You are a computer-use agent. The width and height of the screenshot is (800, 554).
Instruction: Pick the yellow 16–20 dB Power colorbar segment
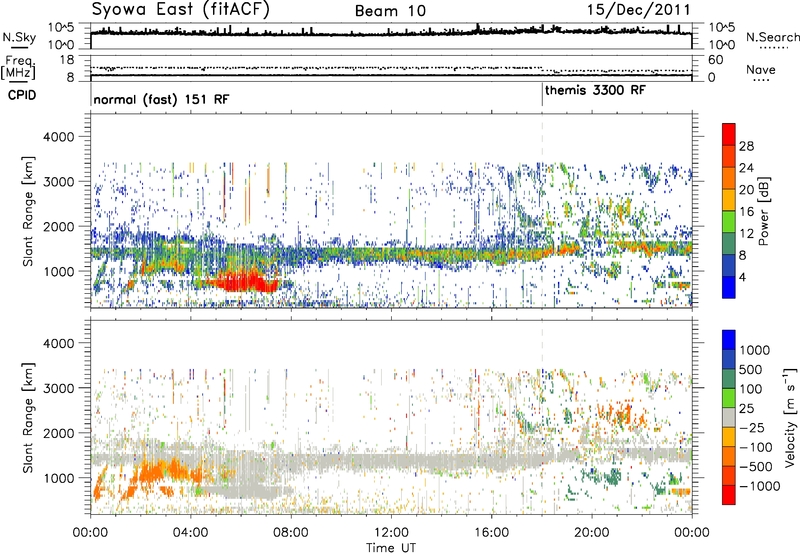(x=729, y=200)
